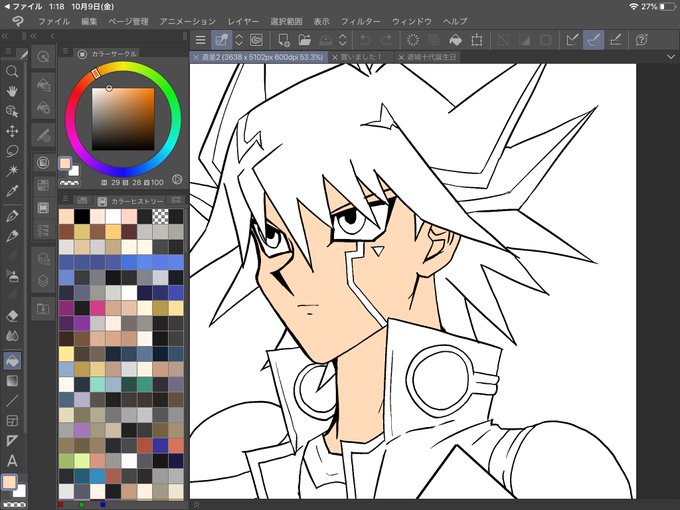
Task: Open the ファイル menu
Action: coord(54,21)
